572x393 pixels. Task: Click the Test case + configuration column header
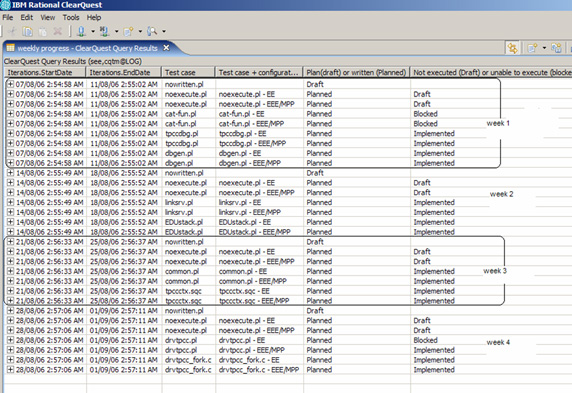point(259,72)
